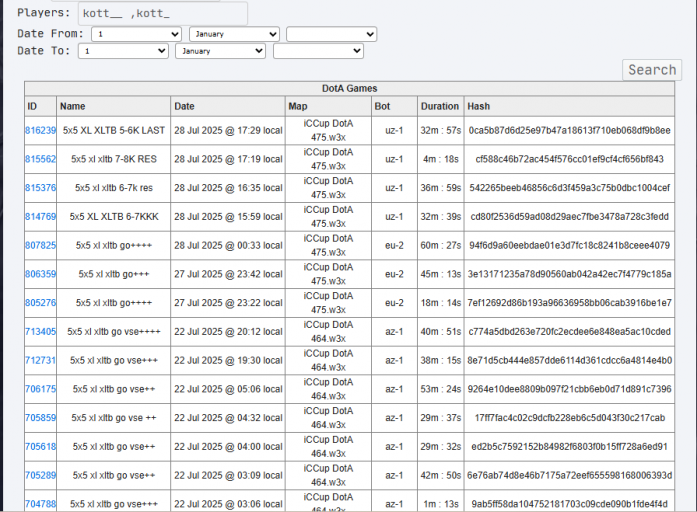Select date 27 Jul 2025 @ 23:42 local

tap(228, 274)
